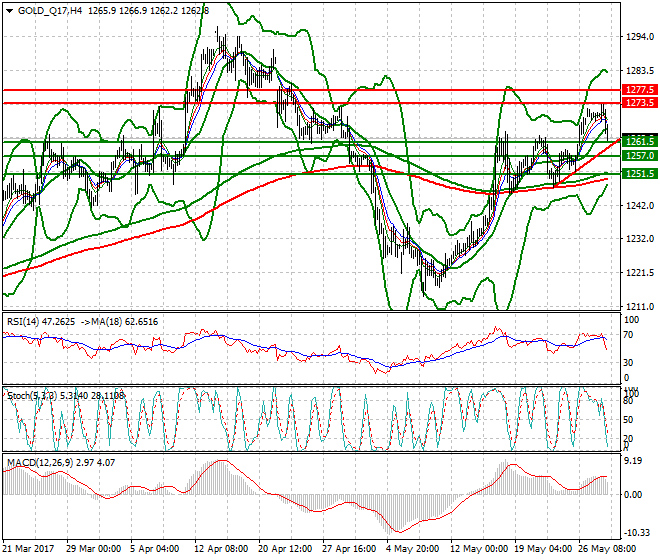Click the 1232.0 price axis value
This screenshot has width=660, height=560.
[x=640, y=239]
